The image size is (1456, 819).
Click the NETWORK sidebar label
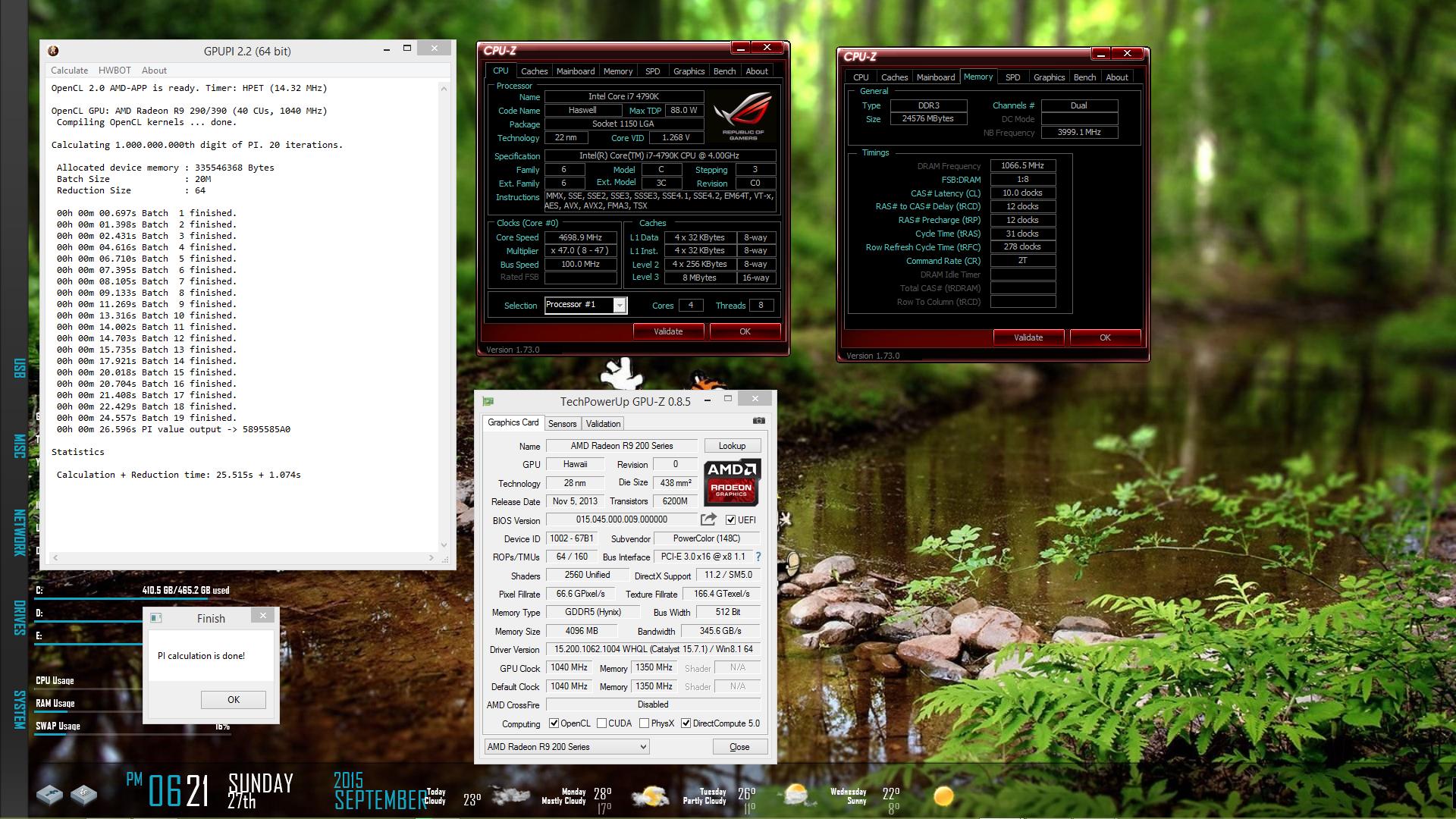[20, 532]
